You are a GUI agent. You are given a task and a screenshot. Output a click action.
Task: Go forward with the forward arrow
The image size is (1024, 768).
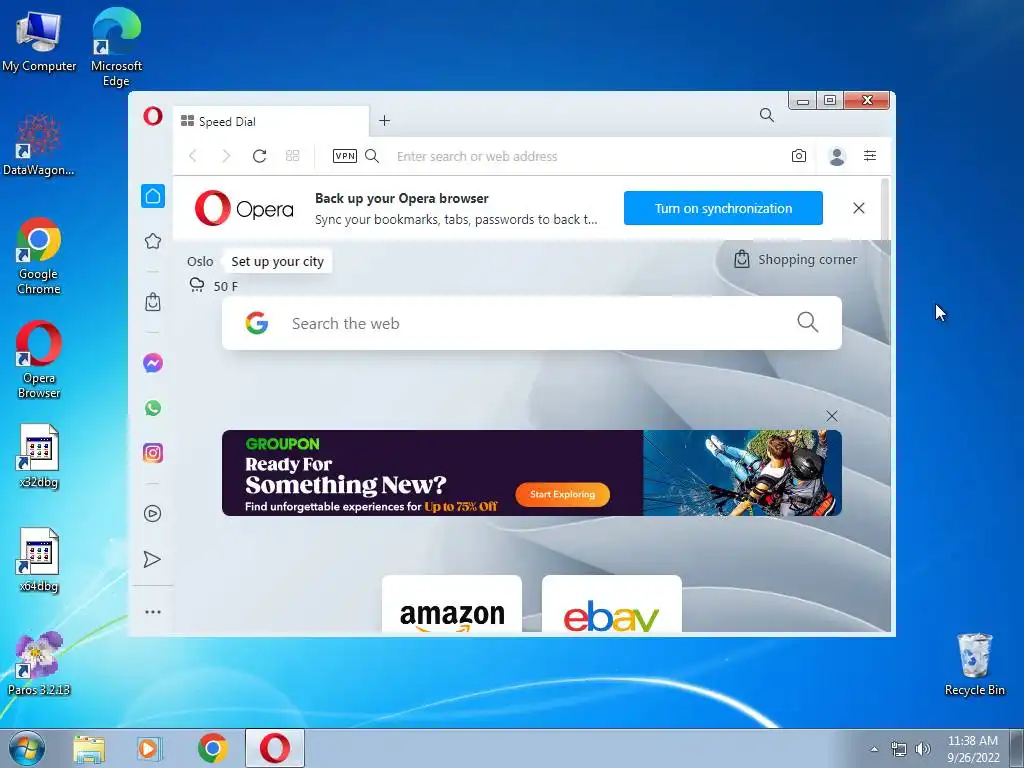pyautogui.click(x=226, y=156)
